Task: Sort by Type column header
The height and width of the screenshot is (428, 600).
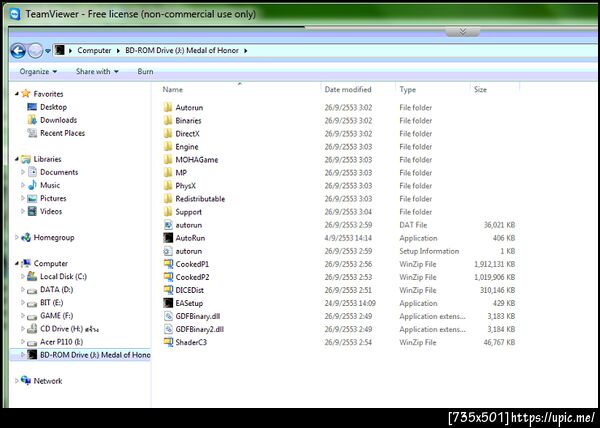Action: click(408, 90)
